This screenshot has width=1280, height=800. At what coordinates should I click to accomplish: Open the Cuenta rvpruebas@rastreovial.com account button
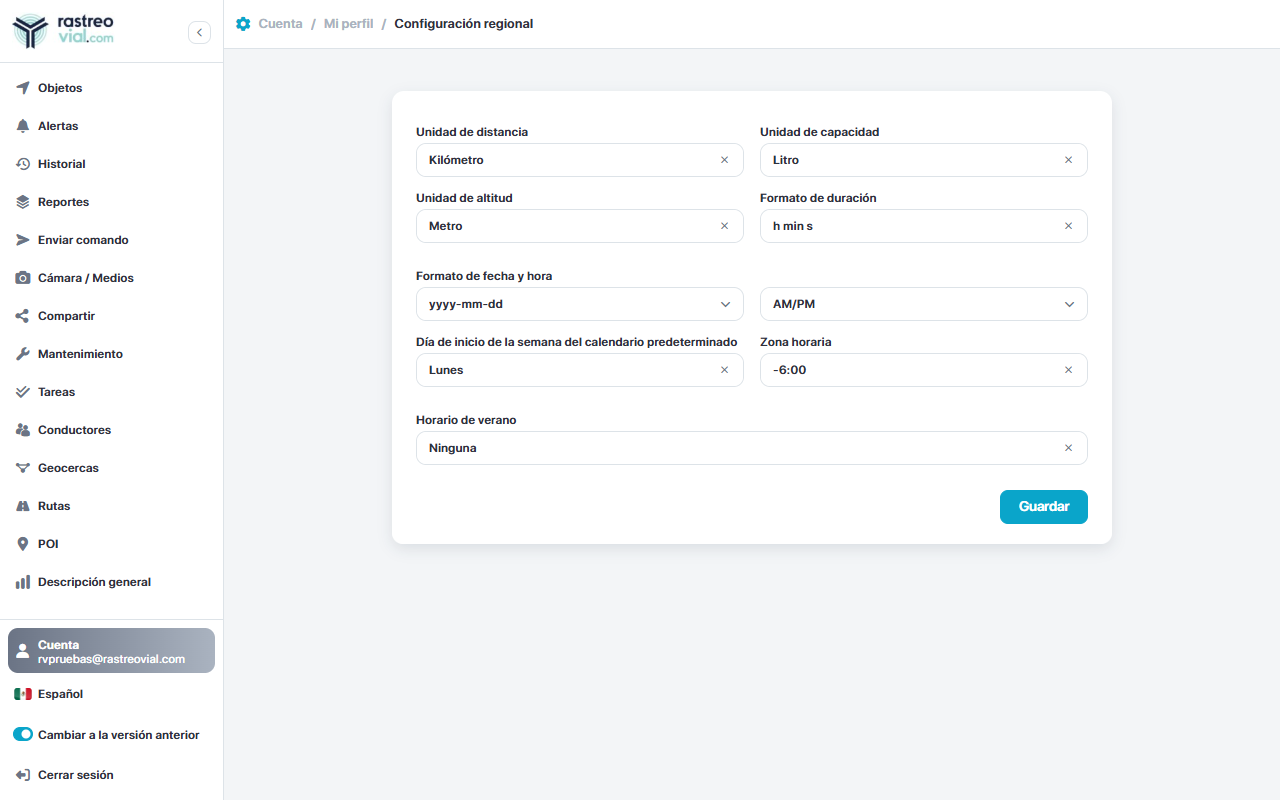coord(111,651)
